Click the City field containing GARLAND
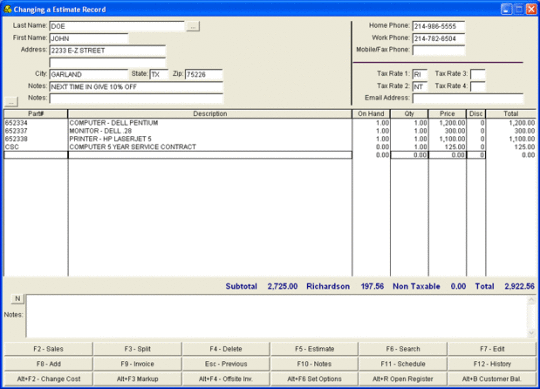This screenshot has width=540, height=389. (x=89, y=75)
